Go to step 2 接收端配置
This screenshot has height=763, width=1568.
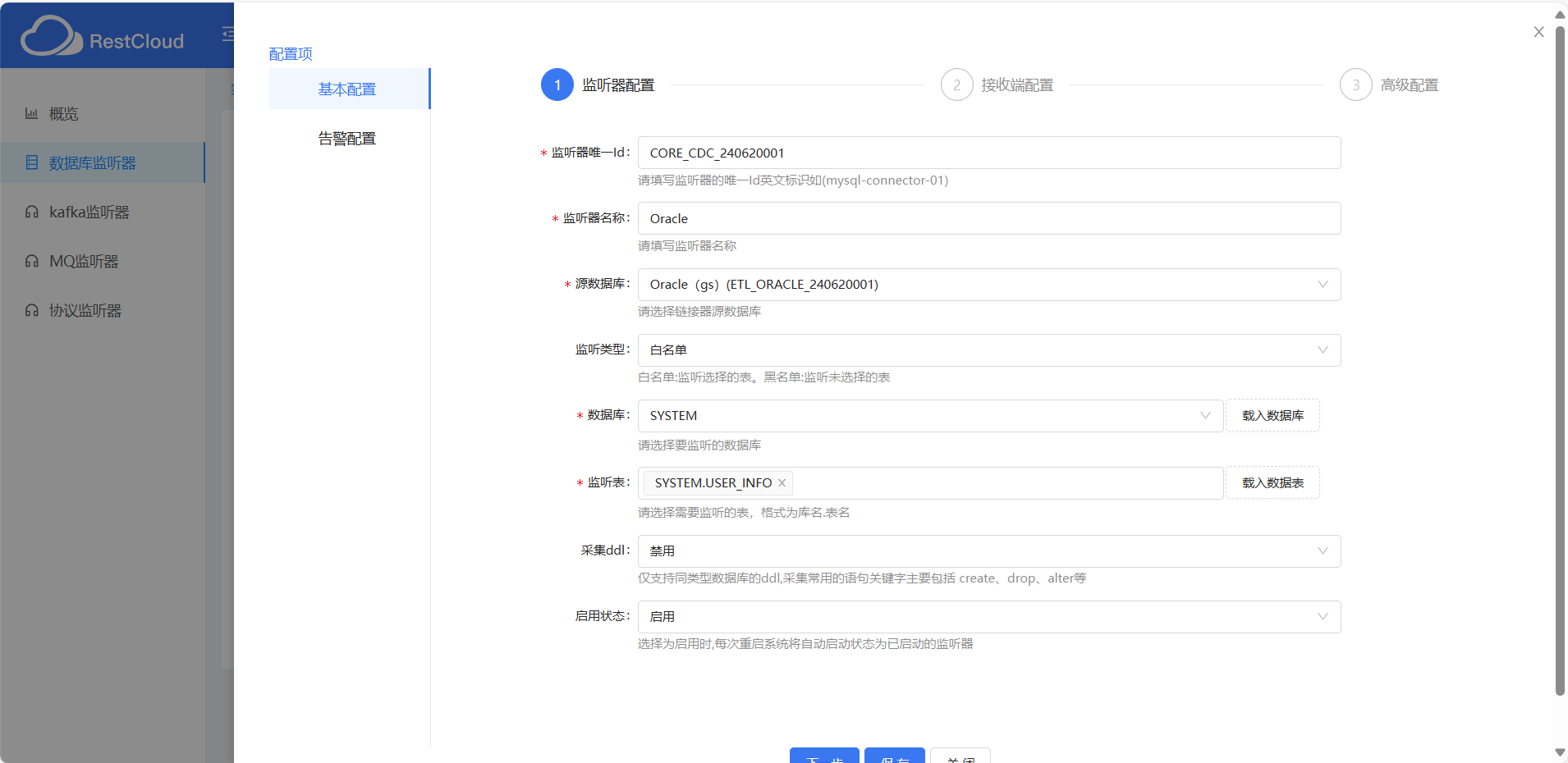tap(997, 85)
